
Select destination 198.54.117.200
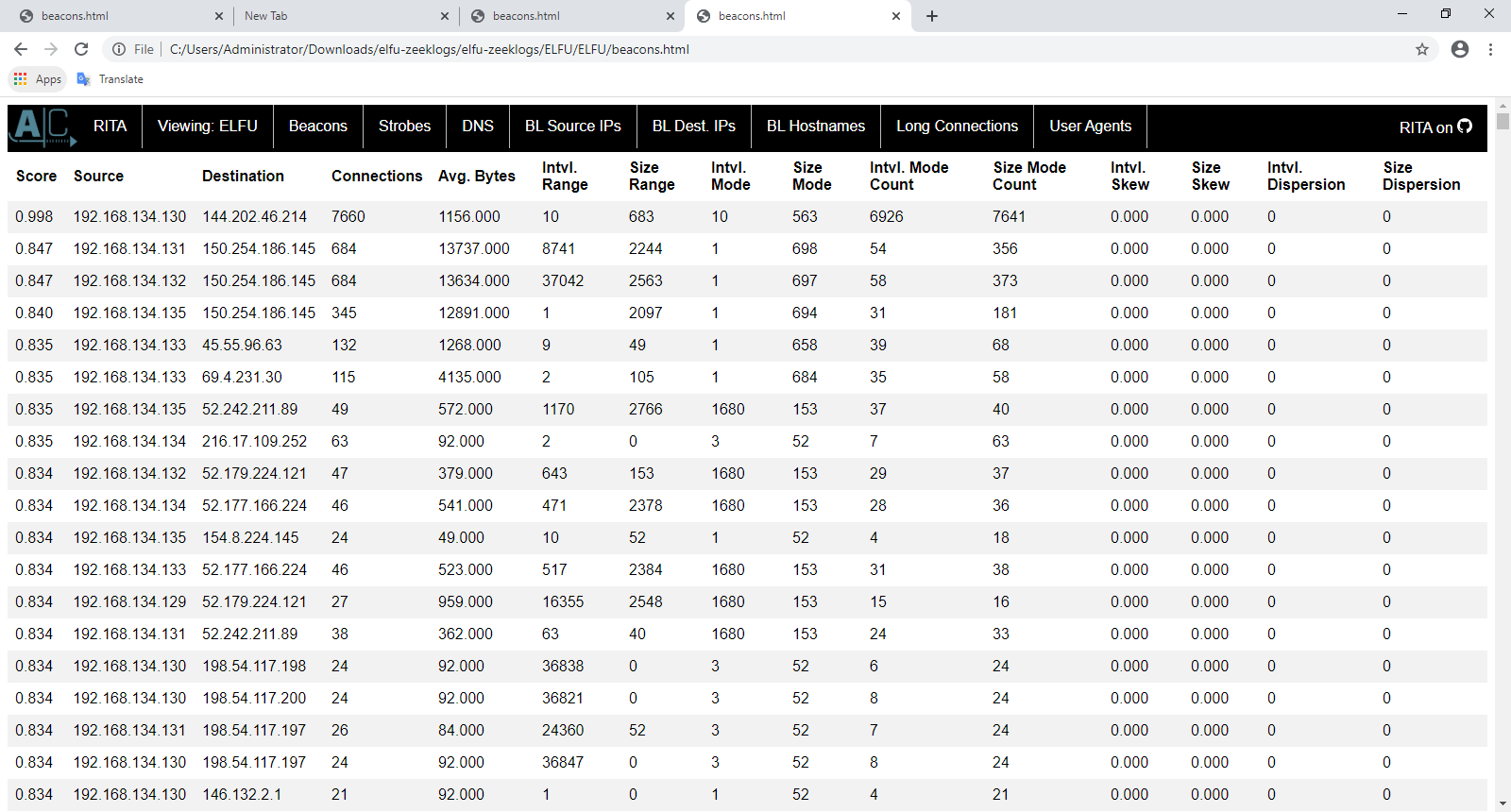coord(254,699)
